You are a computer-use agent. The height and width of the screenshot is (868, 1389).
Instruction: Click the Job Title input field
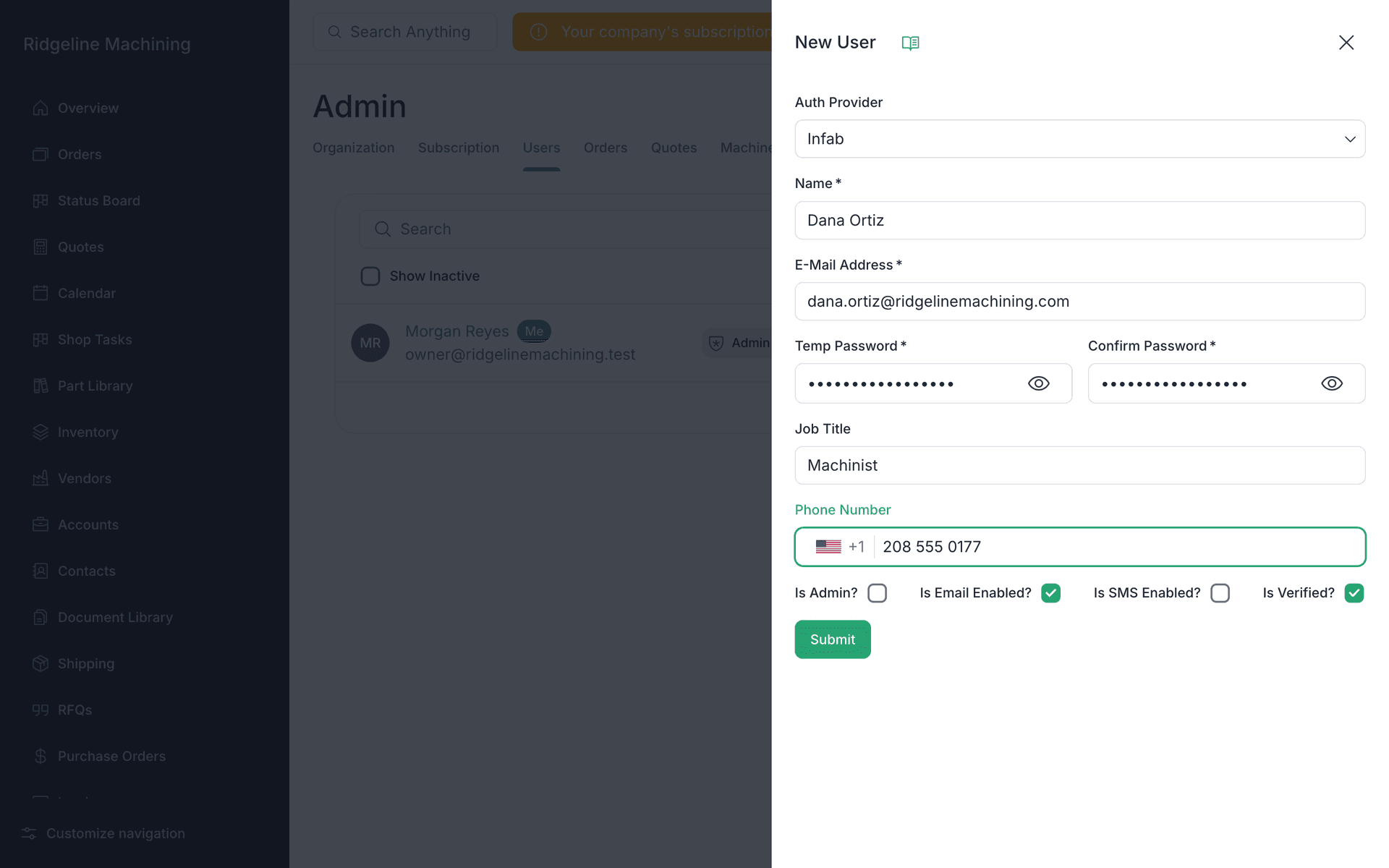(x=1079, y=465)
